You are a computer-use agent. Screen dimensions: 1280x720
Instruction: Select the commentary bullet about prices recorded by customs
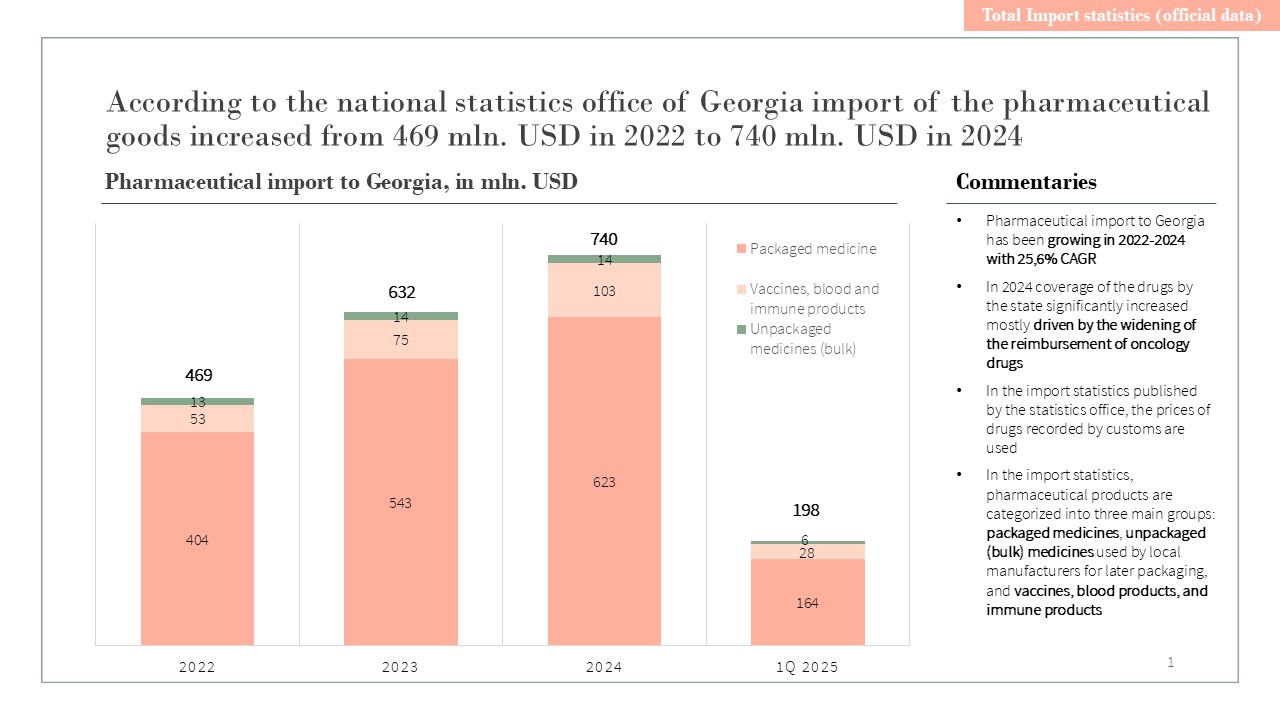click(x=1098, y=419)
